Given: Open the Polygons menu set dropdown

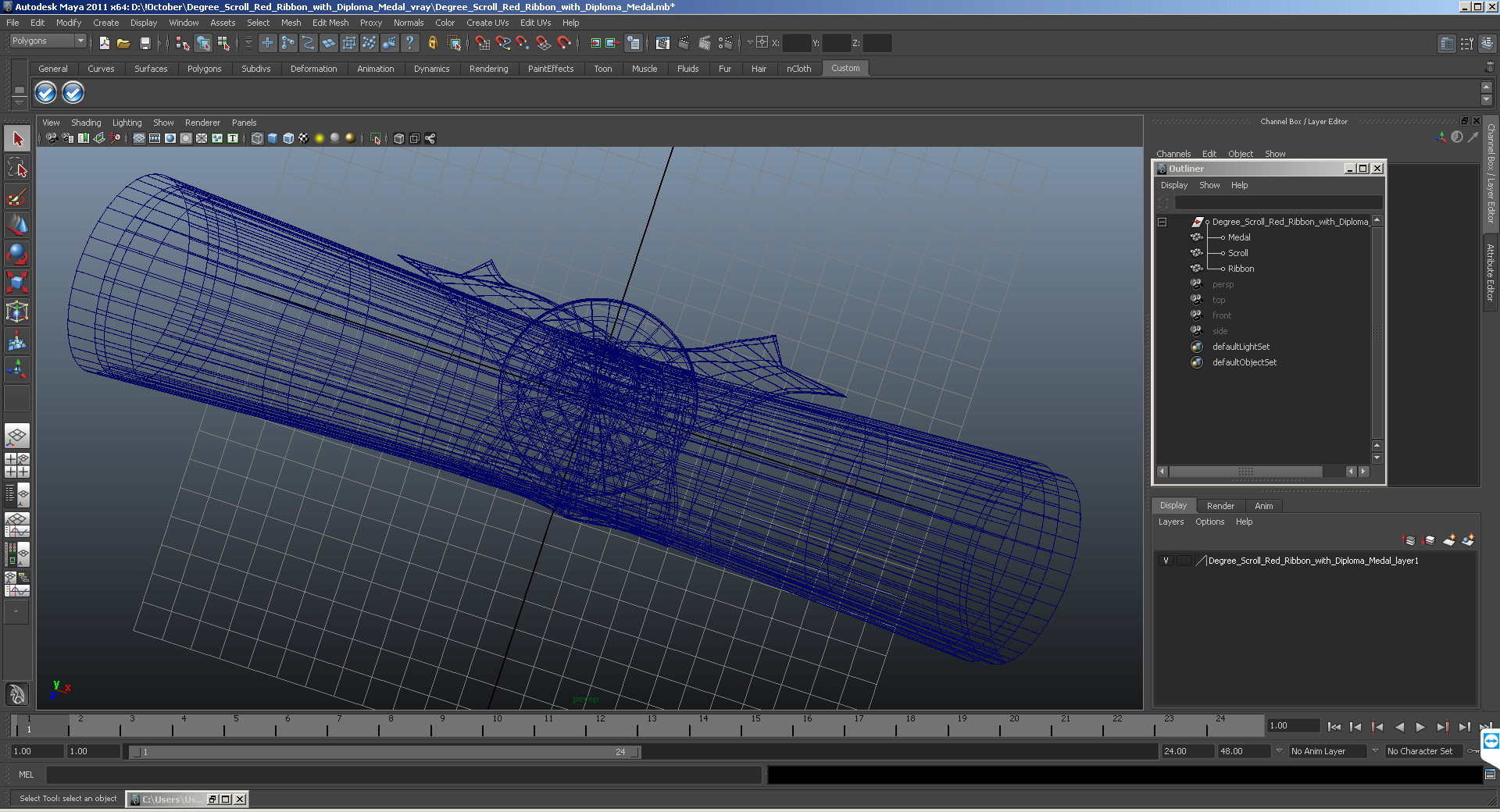Looking at the screenshot, I should click(x=48, y=41).
